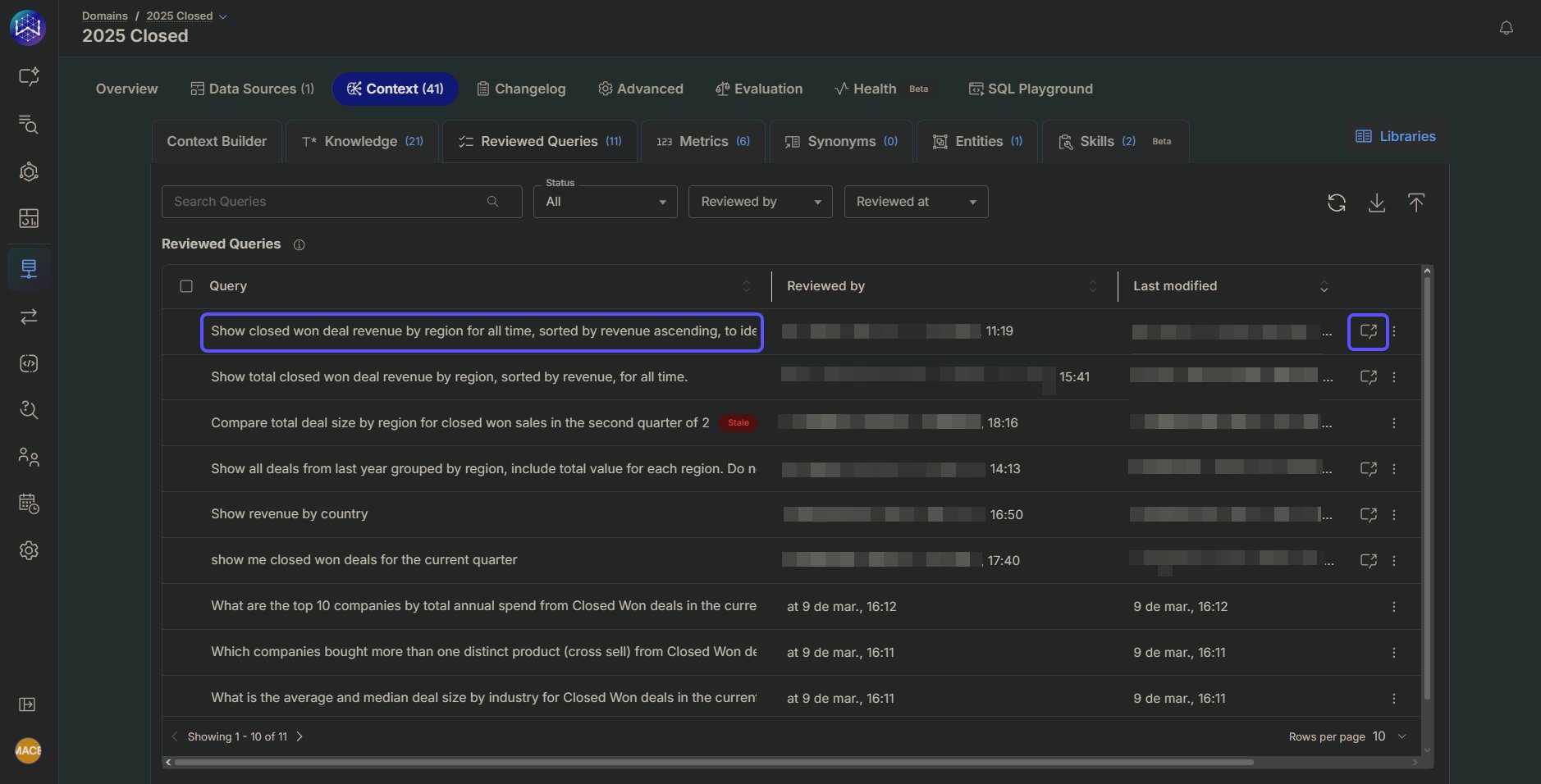1541x784 pixels.
Task: Open the search list icon in sidebar
Action: pyautogui.click(x=29, y=124)
